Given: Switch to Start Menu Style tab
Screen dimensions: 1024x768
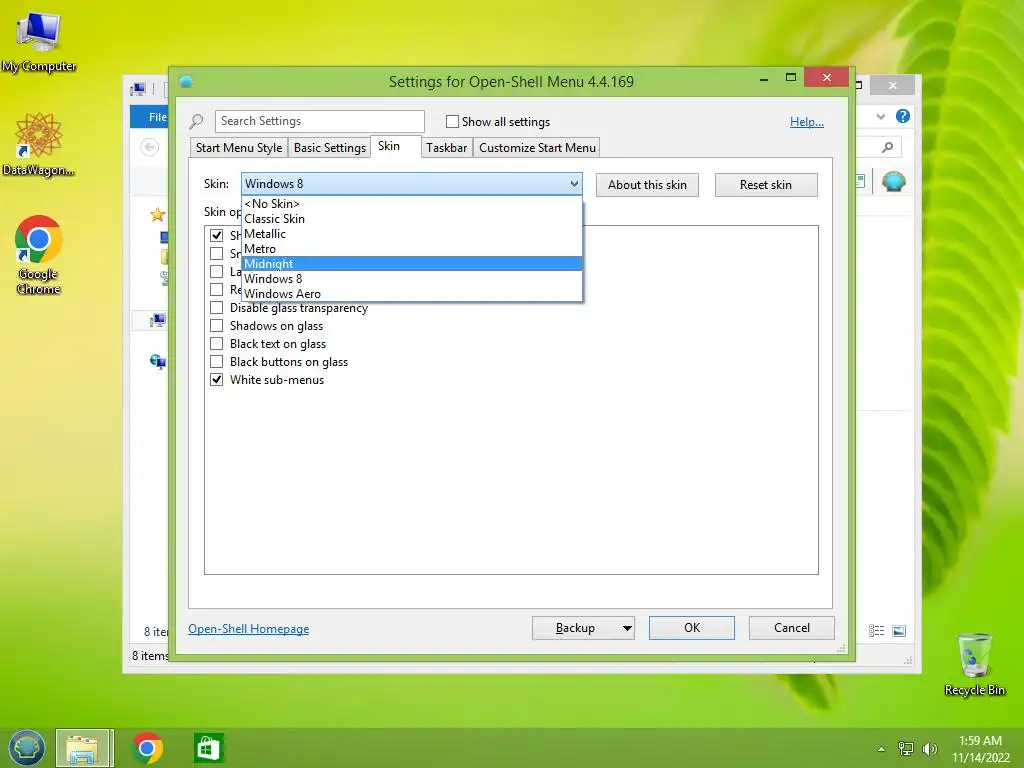Looking at the screenshot, I should (239, 148).
